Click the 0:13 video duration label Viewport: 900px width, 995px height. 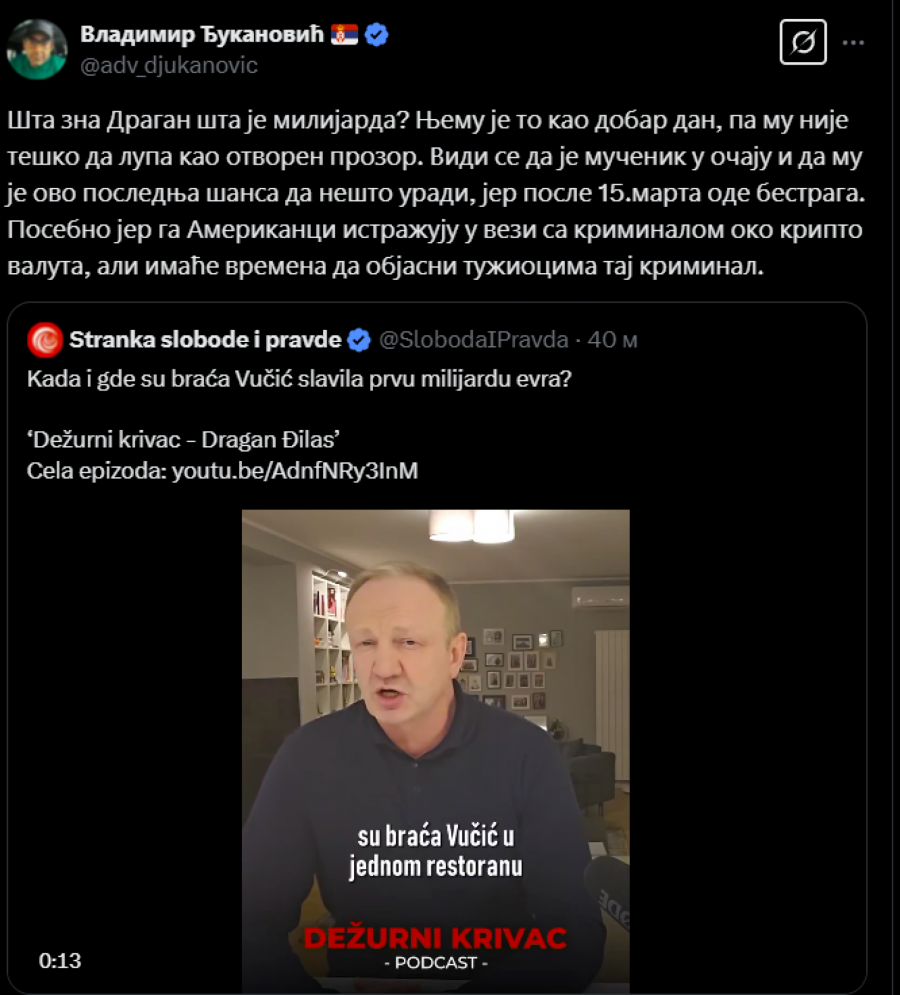tap(60, 960)
